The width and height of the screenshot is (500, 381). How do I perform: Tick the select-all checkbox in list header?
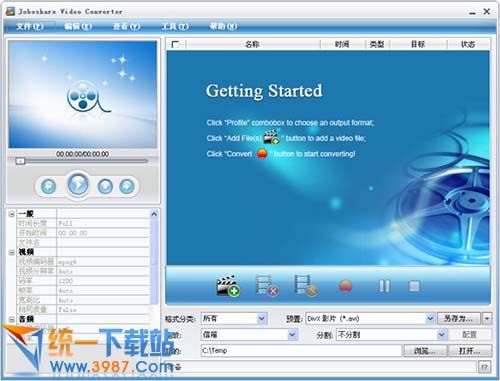pyautogui.click(x=175, y=44)
